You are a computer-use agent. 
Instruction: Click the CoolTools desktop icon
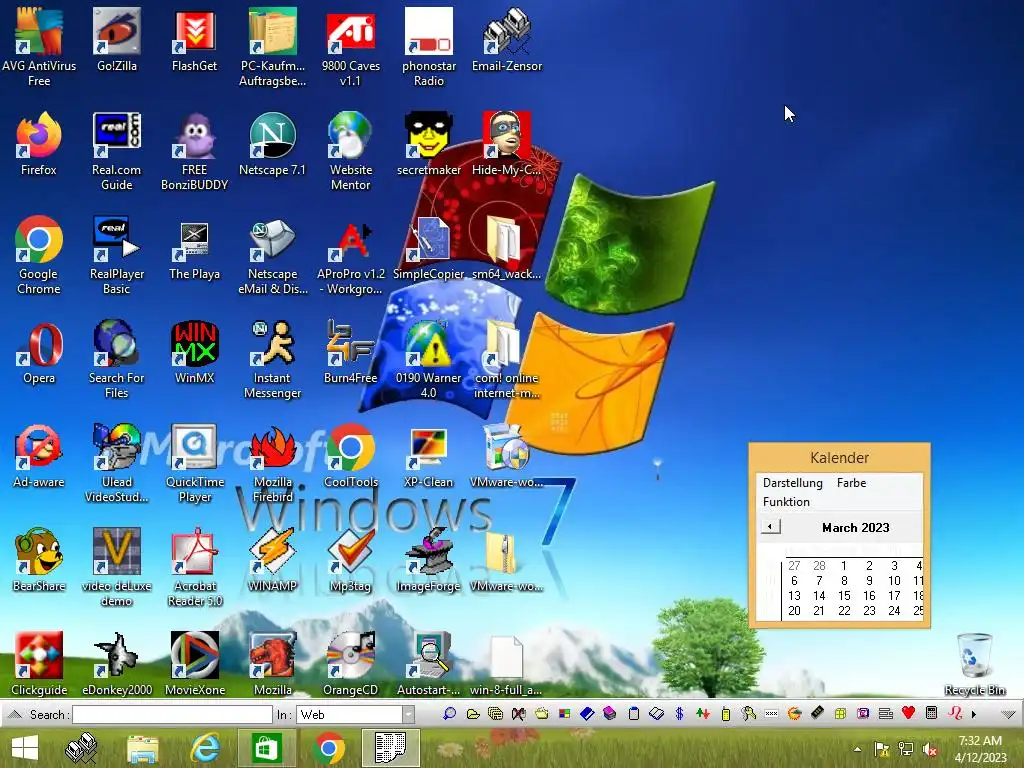pos(351,456)
